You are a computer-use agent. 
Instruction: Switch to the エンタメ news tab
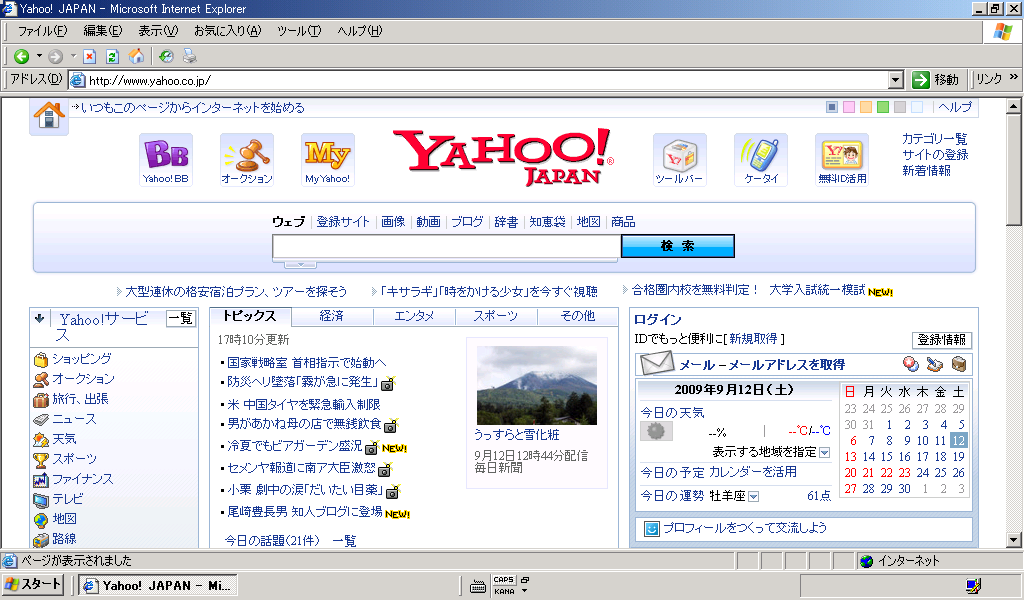(414, 316)
